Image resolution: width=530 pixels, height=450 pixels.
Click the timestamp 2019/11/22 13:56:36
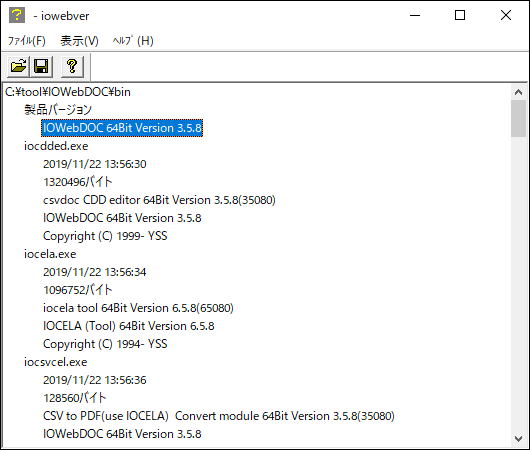(95, 380)
